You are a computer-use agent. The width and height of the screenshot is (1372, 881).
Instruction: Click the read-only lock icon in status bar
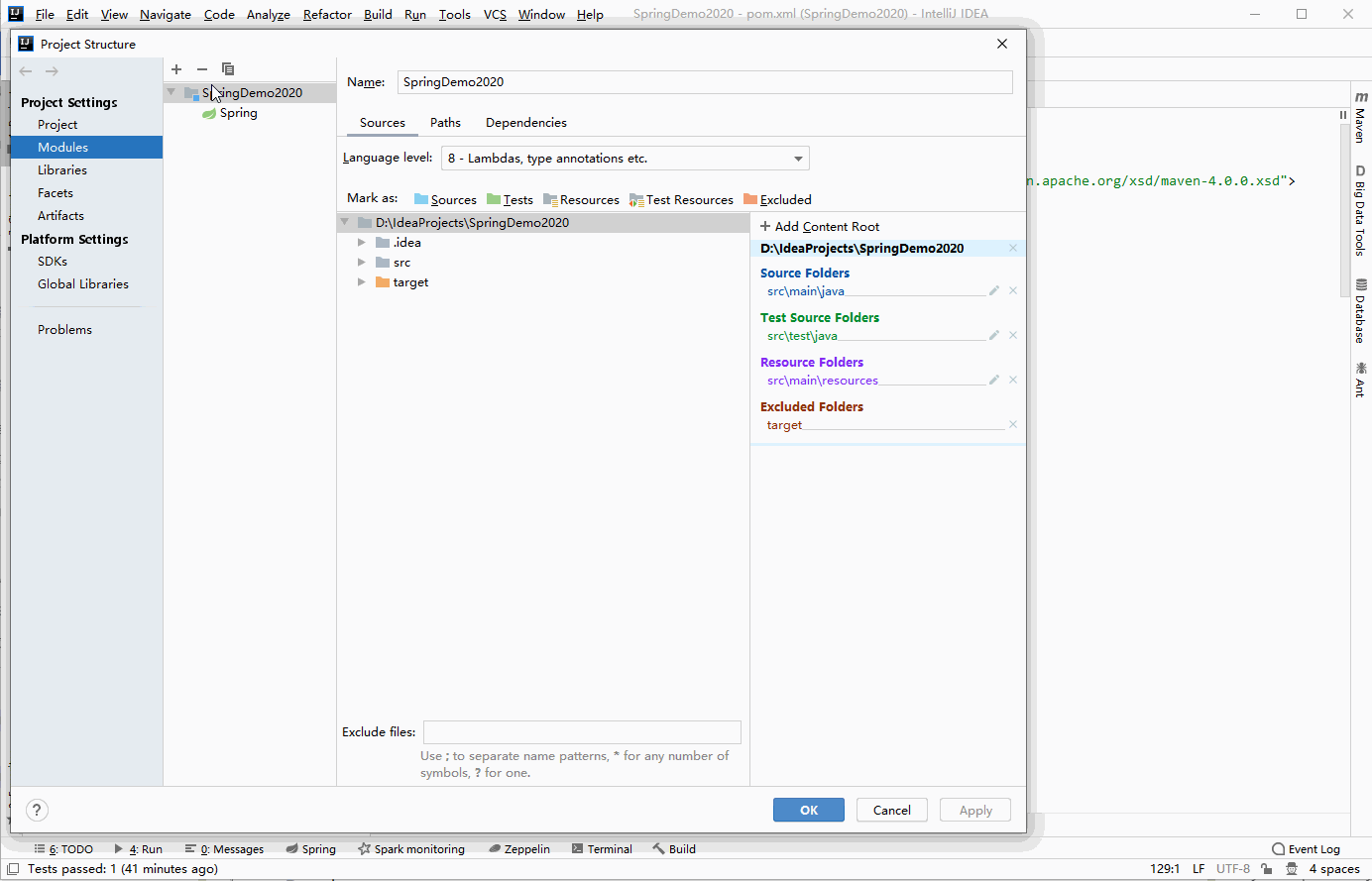click(x=1267, y=869)
